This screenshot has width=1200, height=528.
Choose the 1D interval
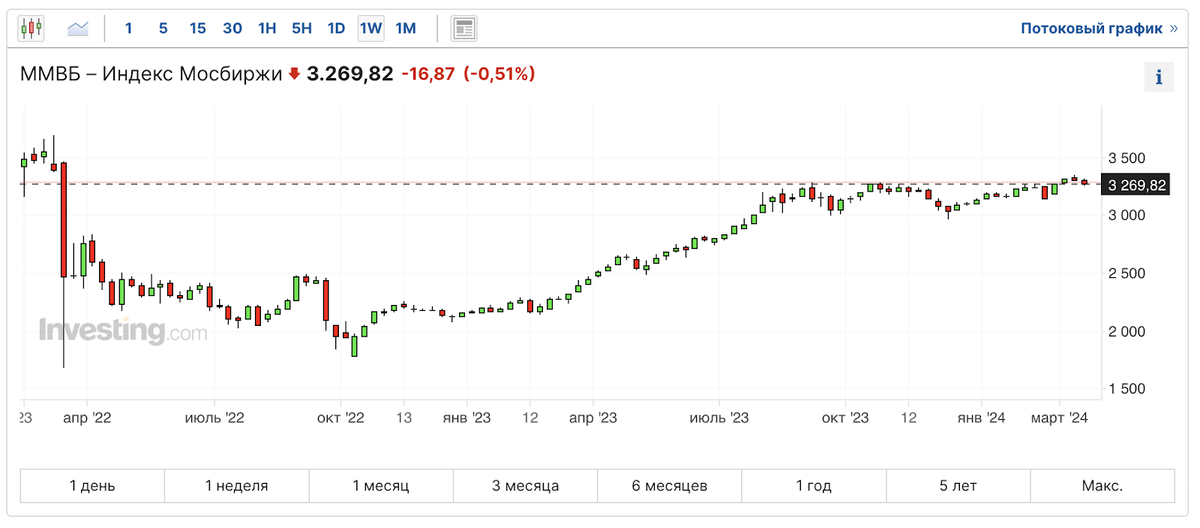click(336, 28)
